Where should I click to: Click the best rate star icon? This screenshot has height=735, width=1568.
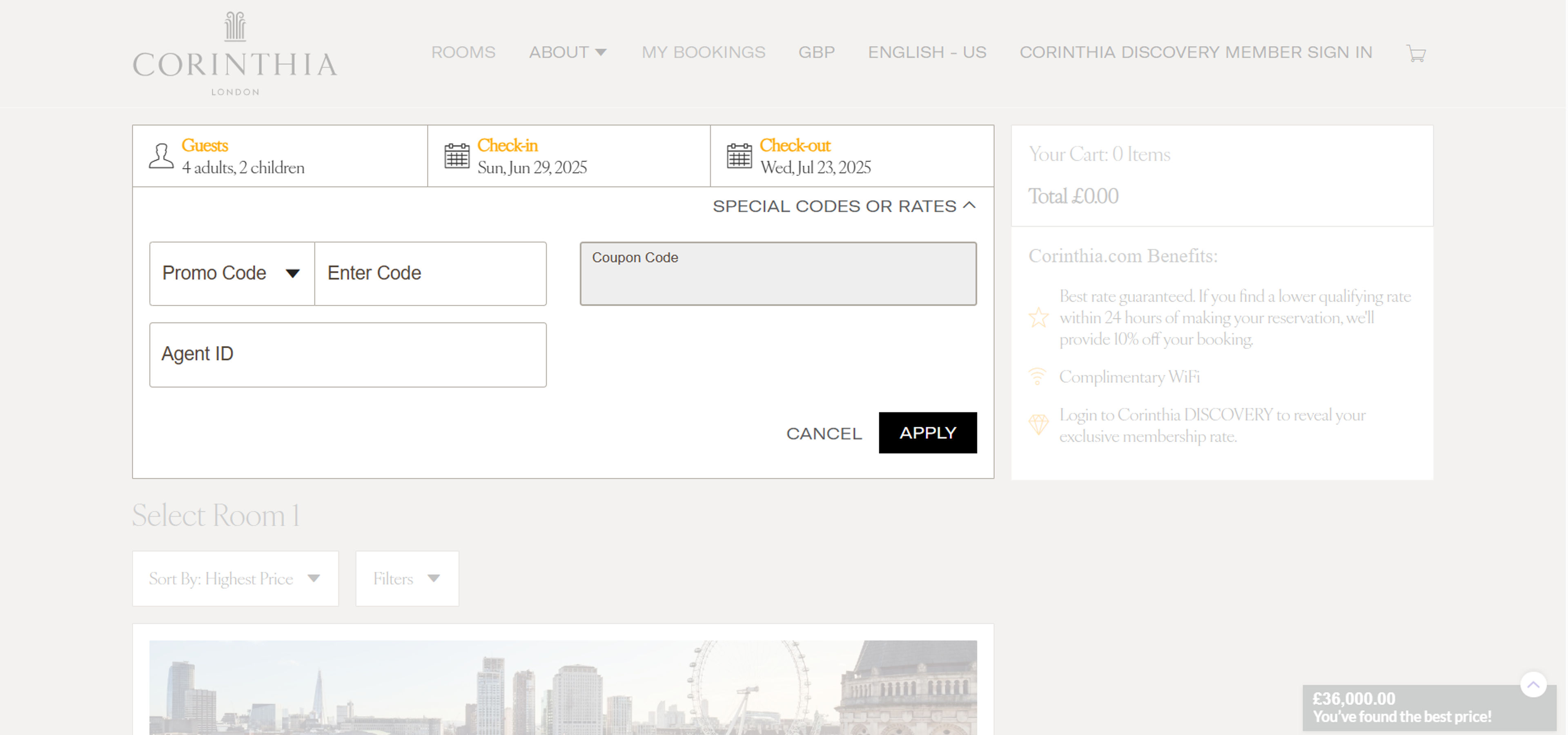pos(1038,317)
